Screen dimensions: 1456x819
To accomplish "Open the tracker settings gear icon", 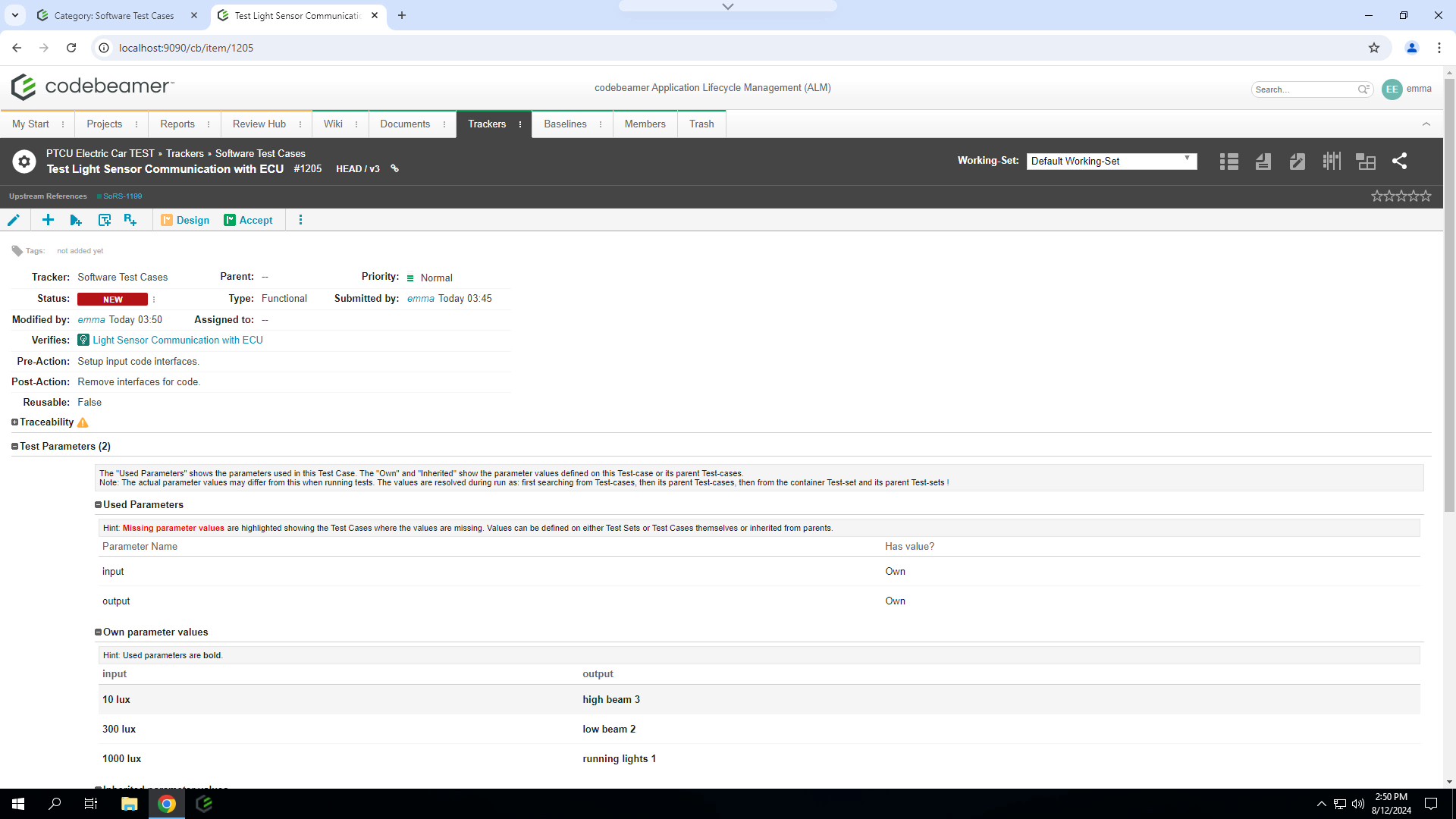I will click(x=24, y=162).
